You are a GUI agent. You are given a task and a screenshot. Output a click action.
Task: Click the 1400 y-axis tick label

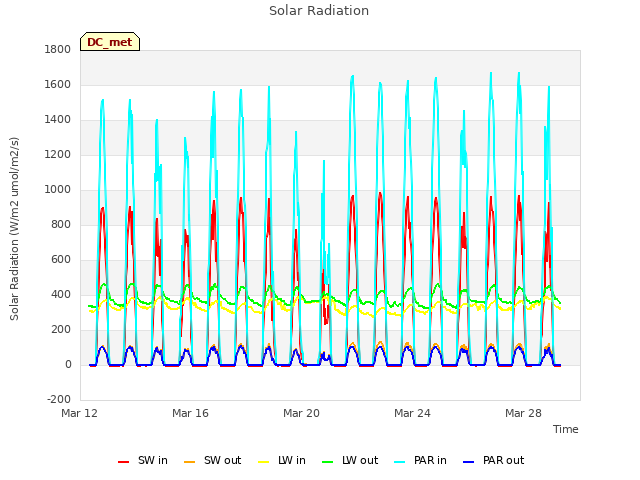pyautogui.click(x=58, y=120)
